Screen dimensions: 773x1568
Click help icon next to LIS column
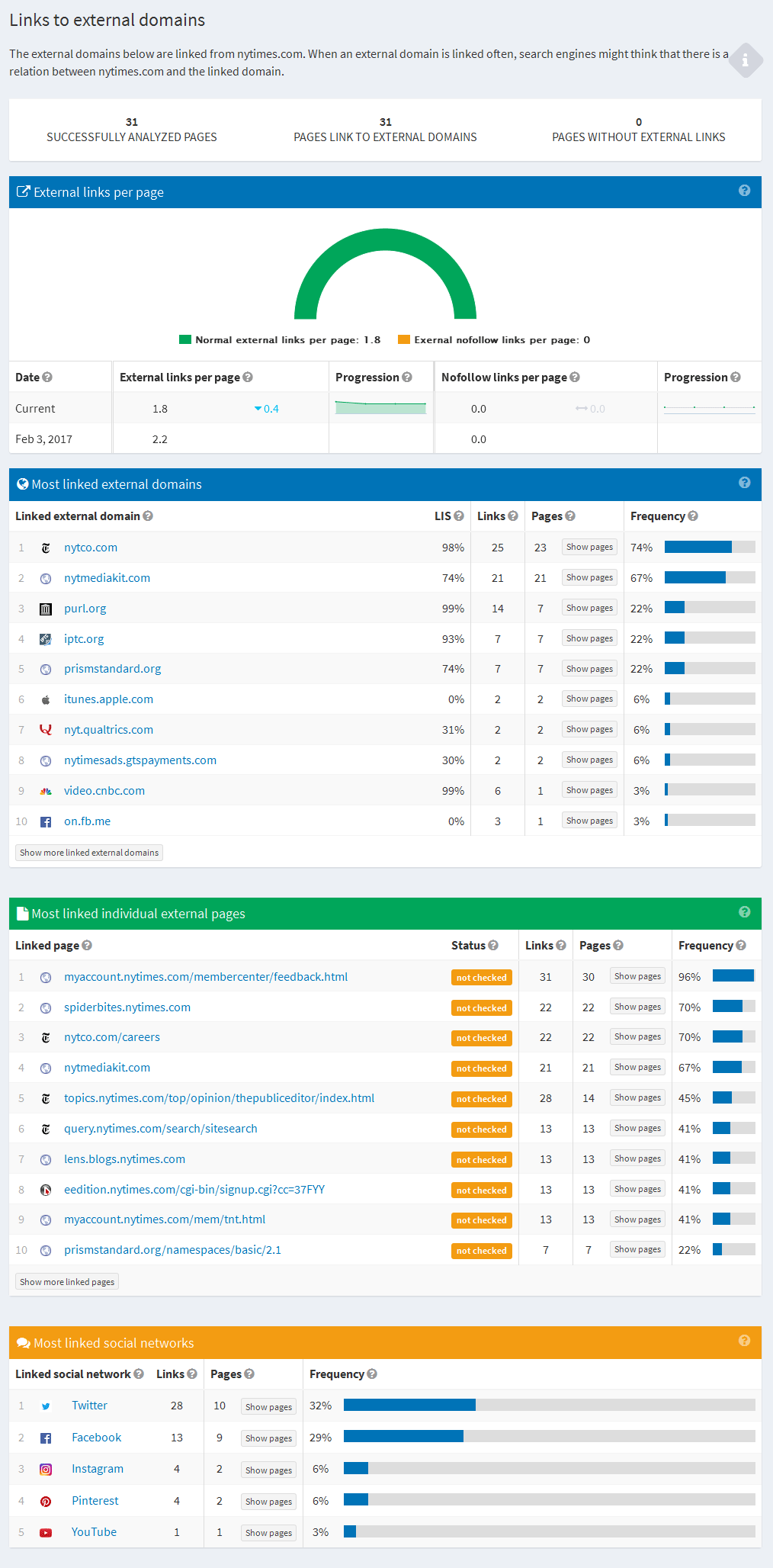click(x=459, y=516)
